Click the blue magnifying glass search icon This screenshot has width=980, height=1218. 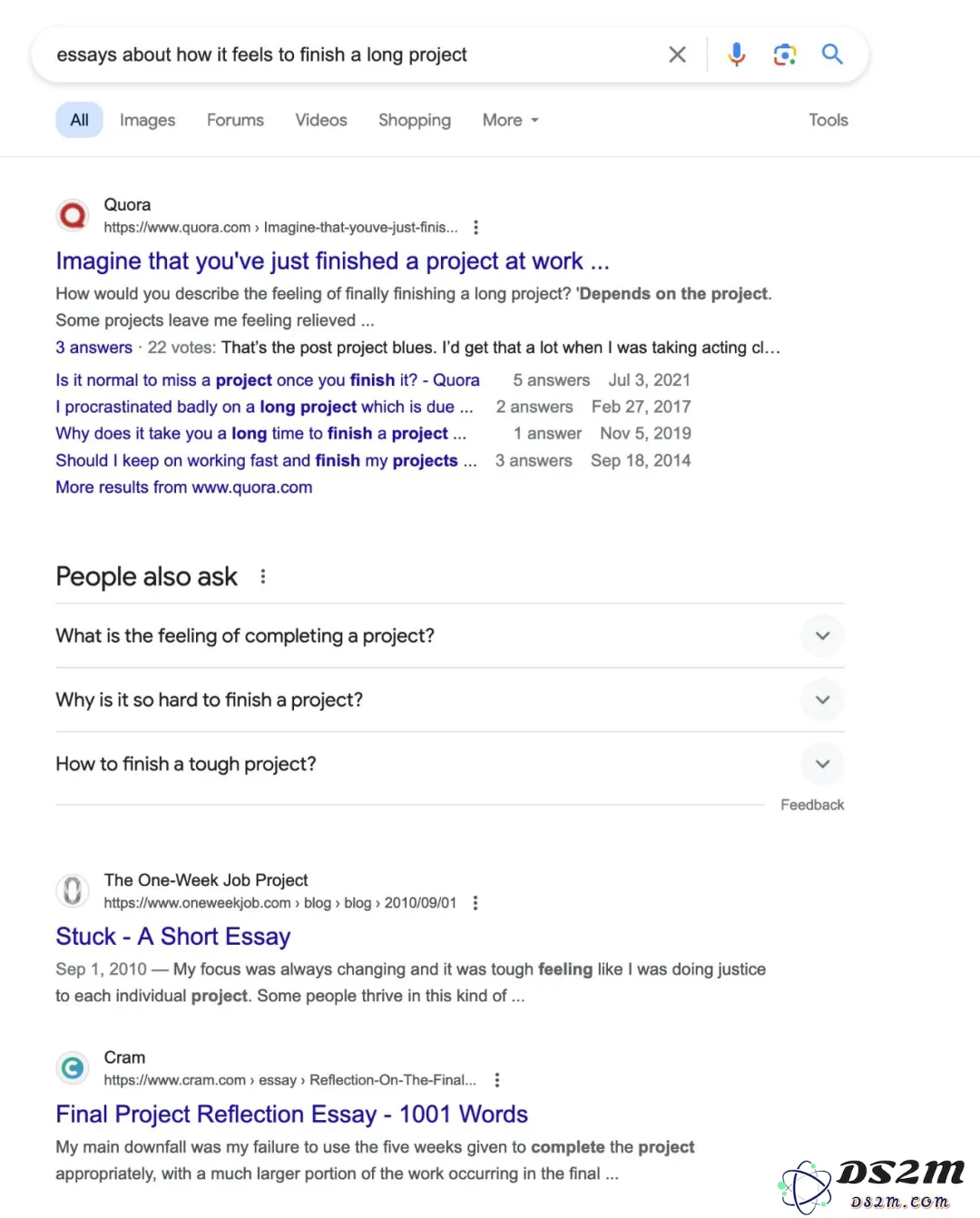point(832,54)
